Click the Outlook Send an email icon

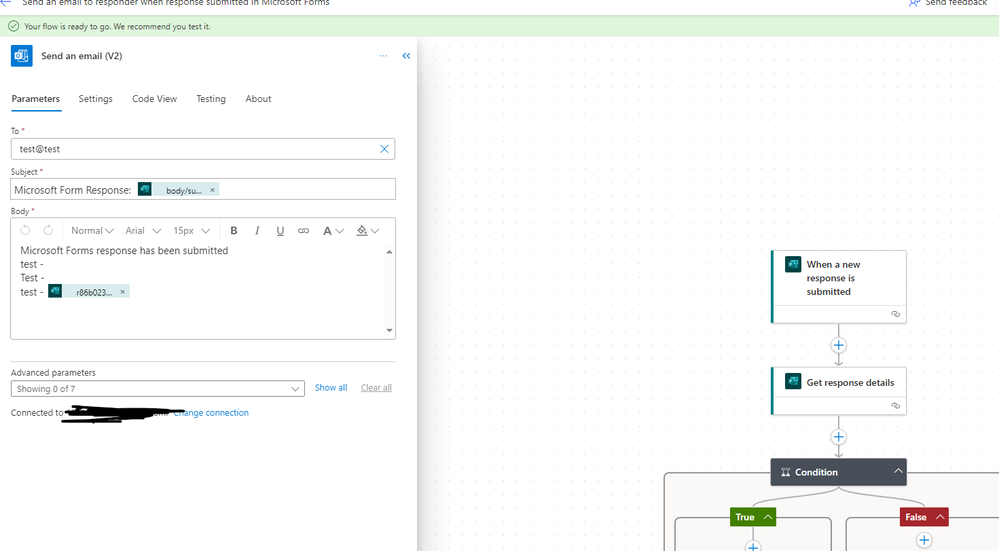[x=22, y=56]
